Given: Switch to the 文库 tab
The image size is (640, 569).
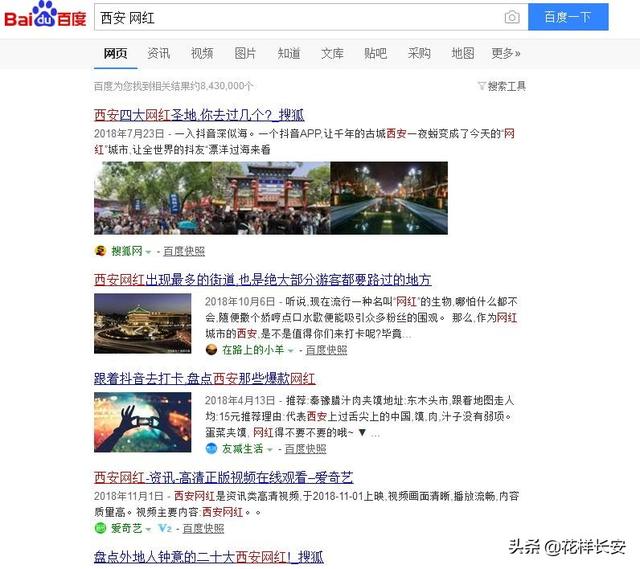Looking at the screenshot, I should click(332, 53).
